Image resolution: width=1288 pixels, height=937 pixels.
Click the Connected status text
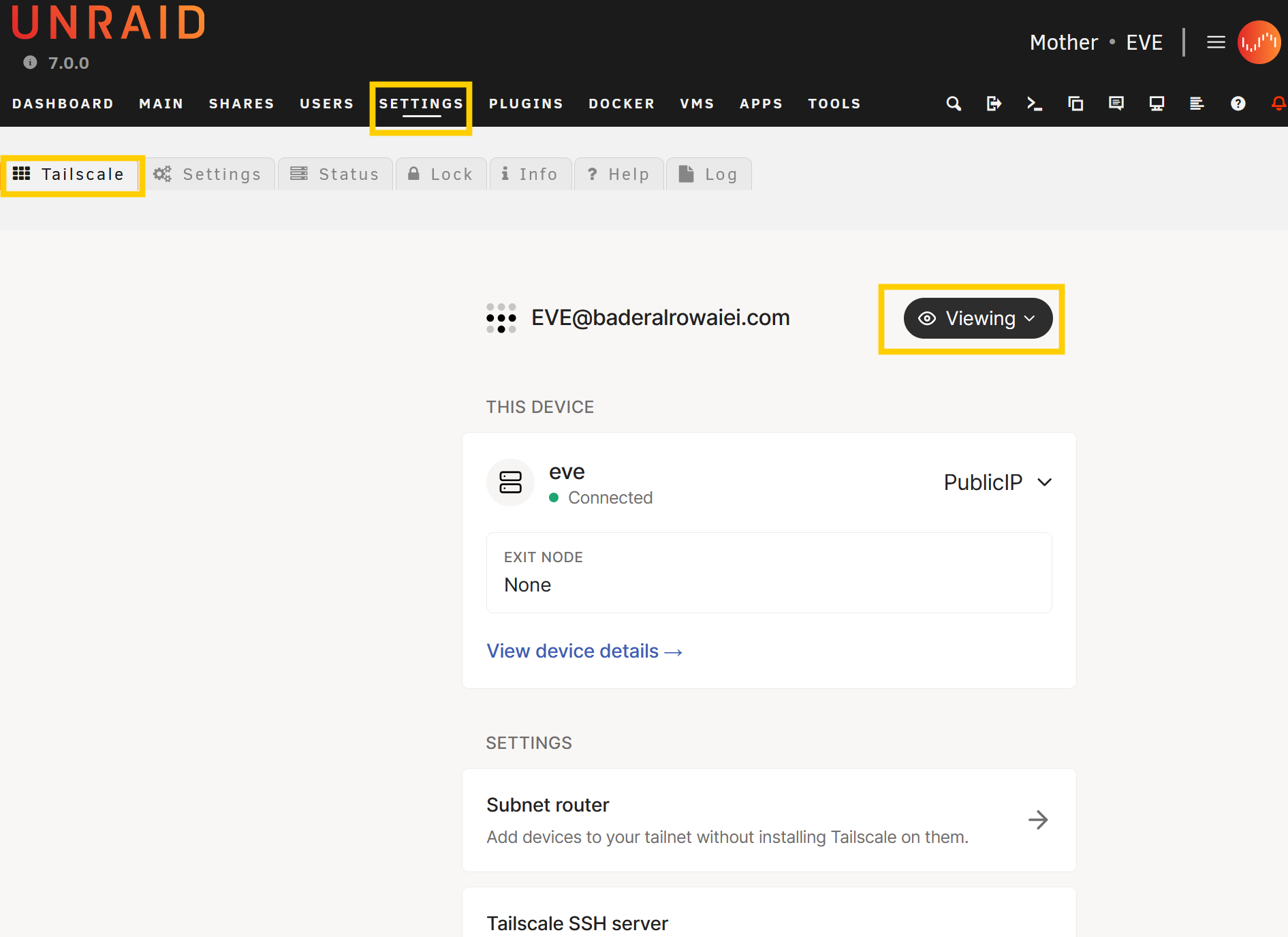click(610, 497)
